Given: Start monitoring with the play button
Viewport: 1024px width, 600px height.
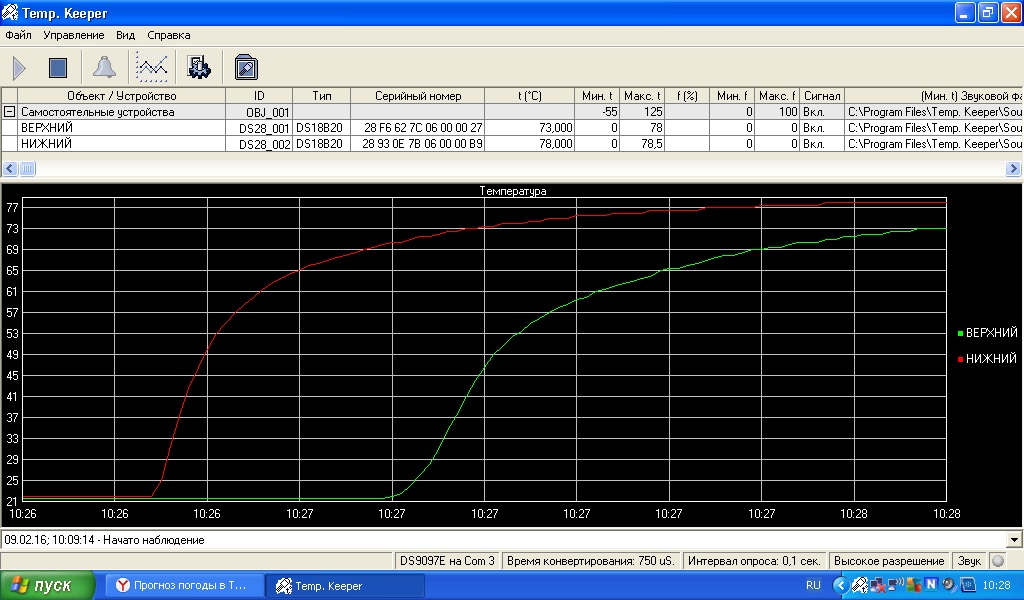Looking at the screenshot, I should [20, 68].
